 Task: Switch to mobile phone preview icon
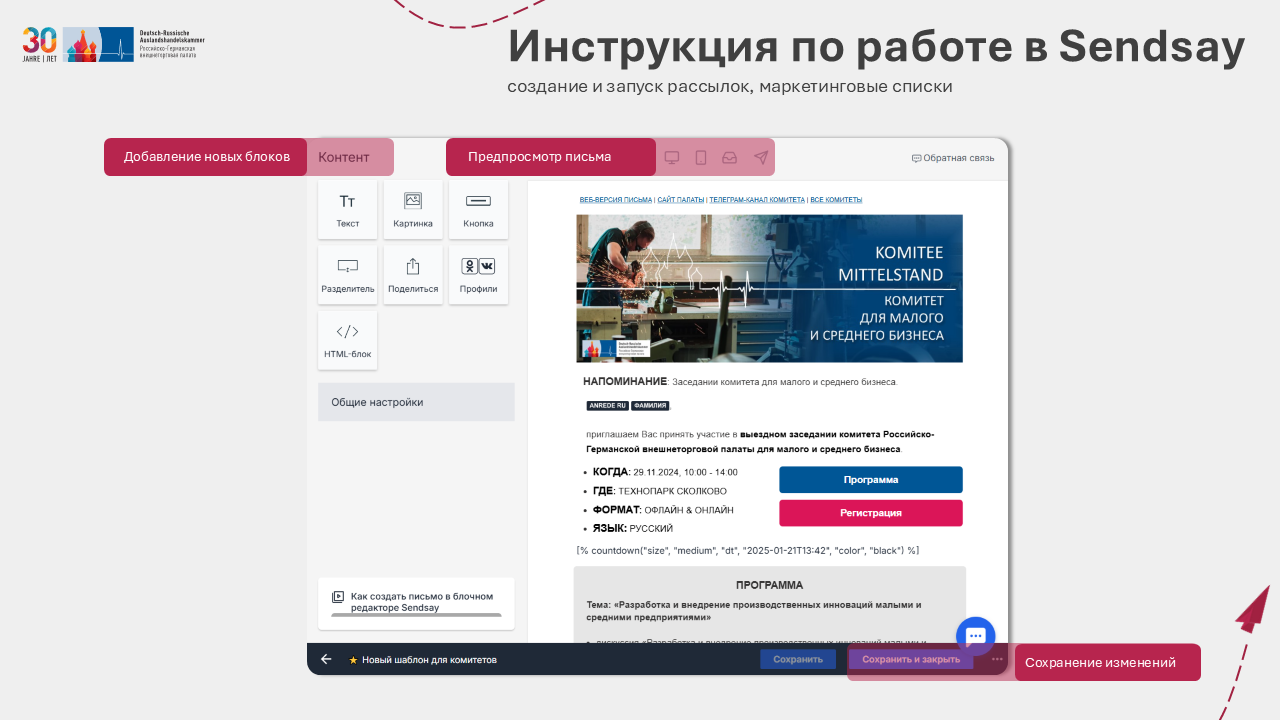[701, 157]
